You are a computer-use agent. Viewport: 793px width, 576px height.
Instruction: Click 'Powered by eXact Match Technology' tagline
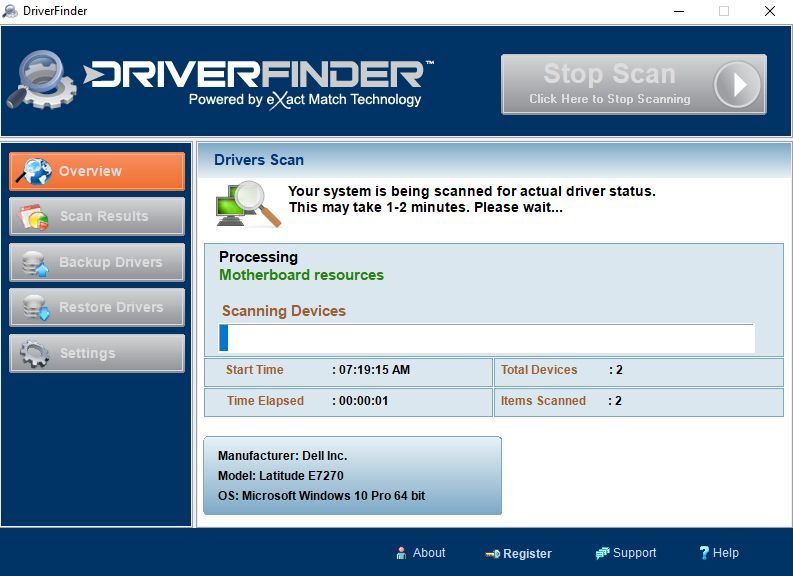305,100
